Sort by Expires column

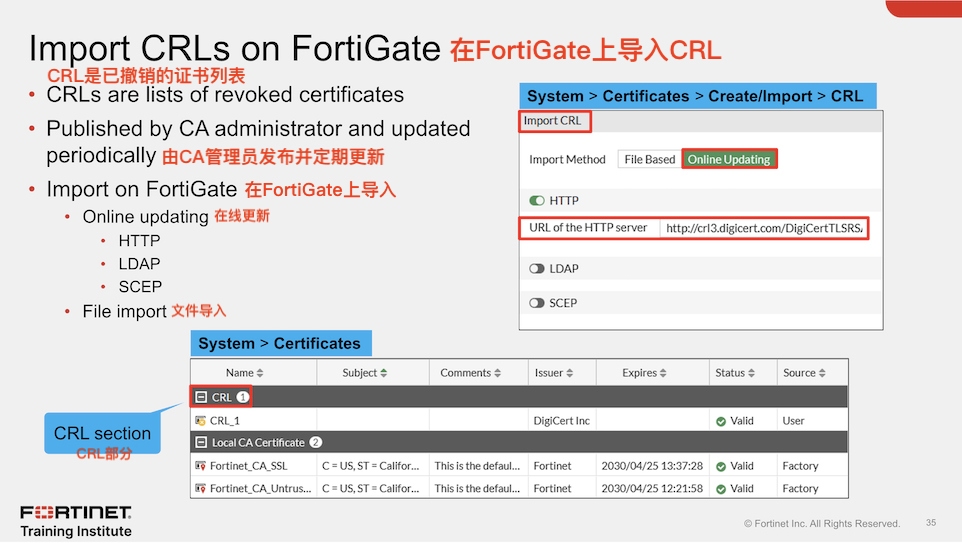[x=644, y=373]
